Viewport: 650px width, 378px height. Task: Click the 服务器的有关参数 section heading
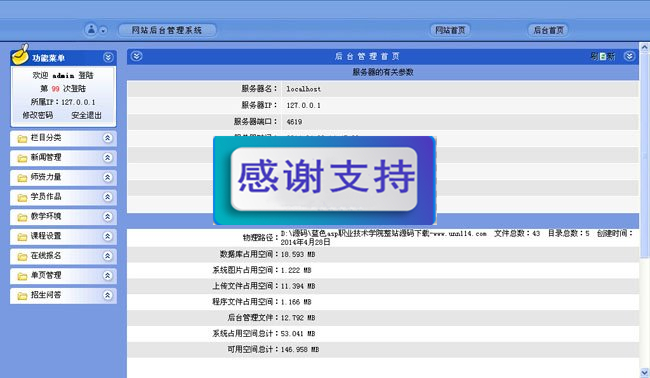pyautogui.click(x=383, y=72)
